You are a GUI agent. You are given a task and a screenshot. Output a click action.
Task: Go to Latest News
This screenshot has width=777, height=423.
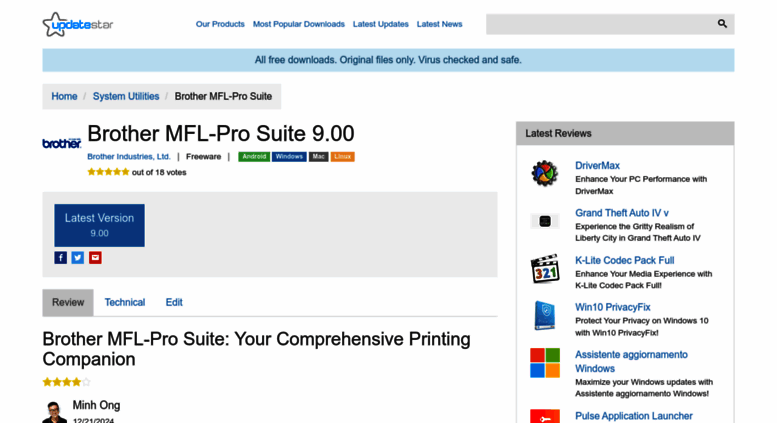(x=439, y=24)
